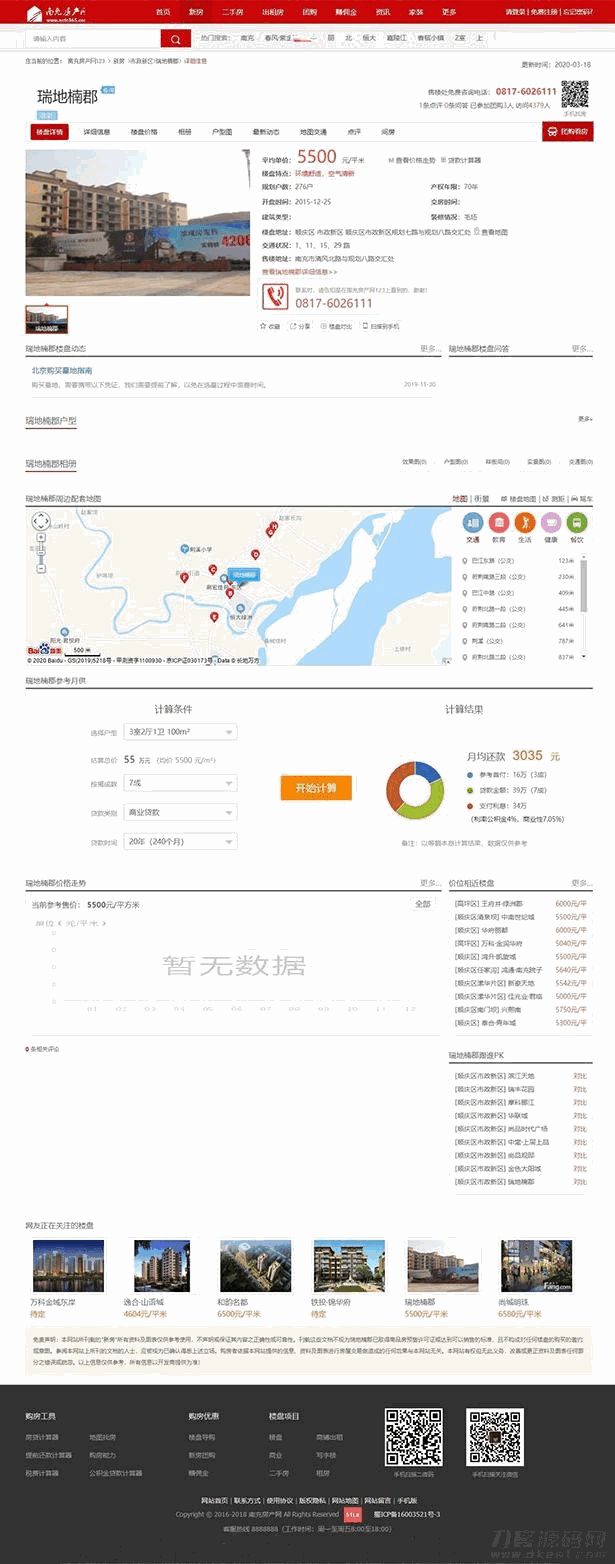Click the red 团购看房 button

tap(567, 132)
